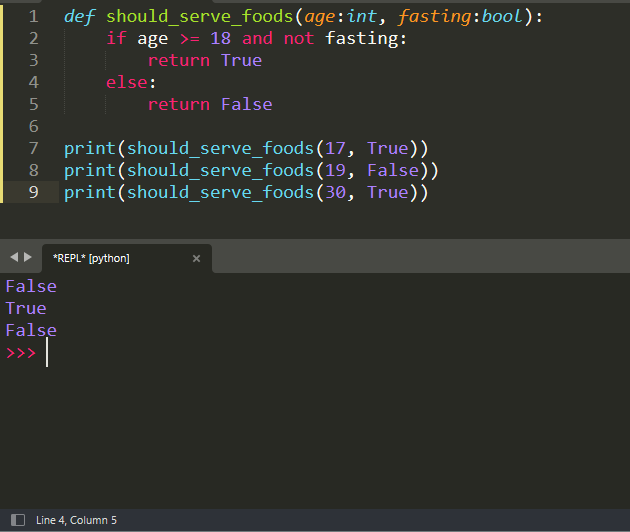Click the first False output in REPL
630x532 pixels.
tap(31, 286)
